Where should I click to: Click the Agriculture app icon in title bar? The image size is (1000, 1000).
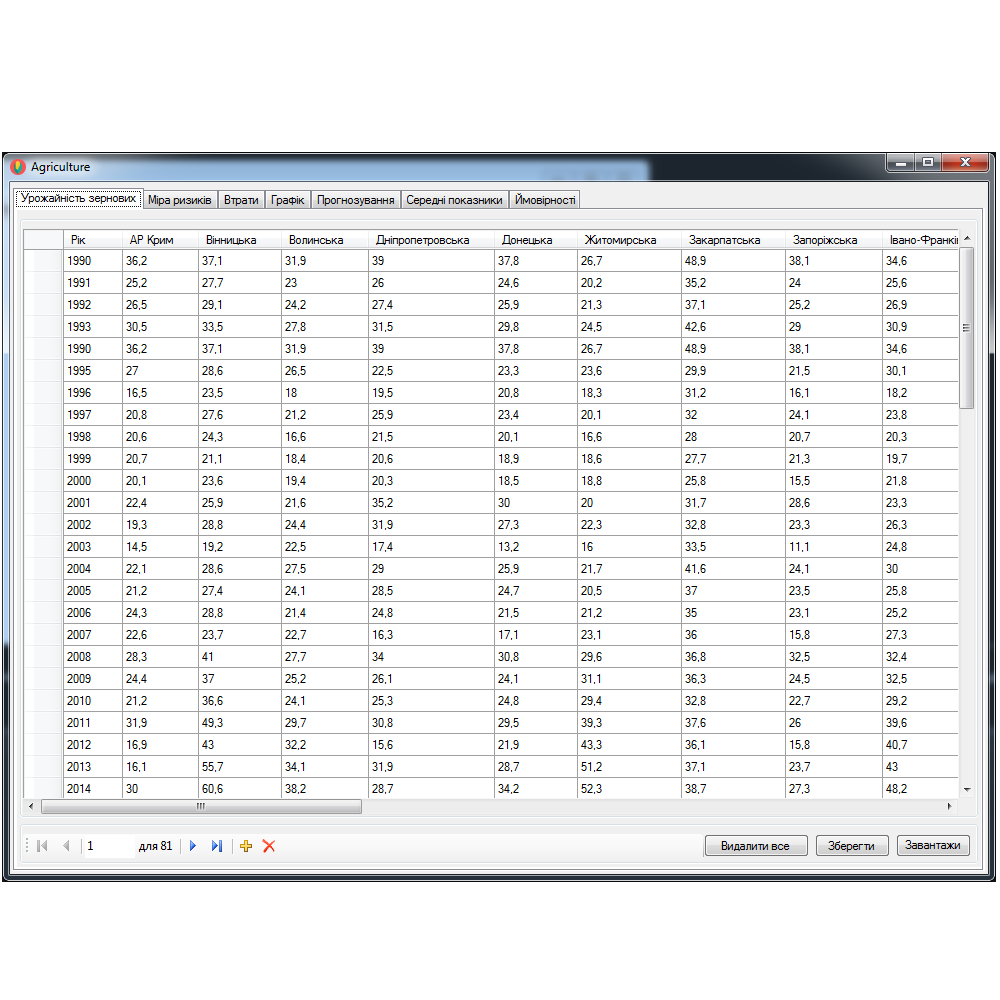(x=18, y=167)
